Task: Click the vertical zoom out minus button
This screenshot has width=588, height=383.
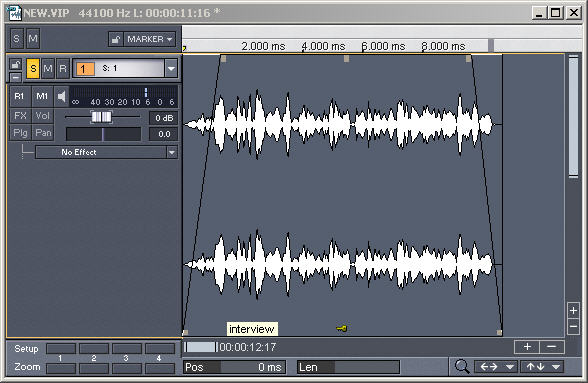Action: point(573,326)
